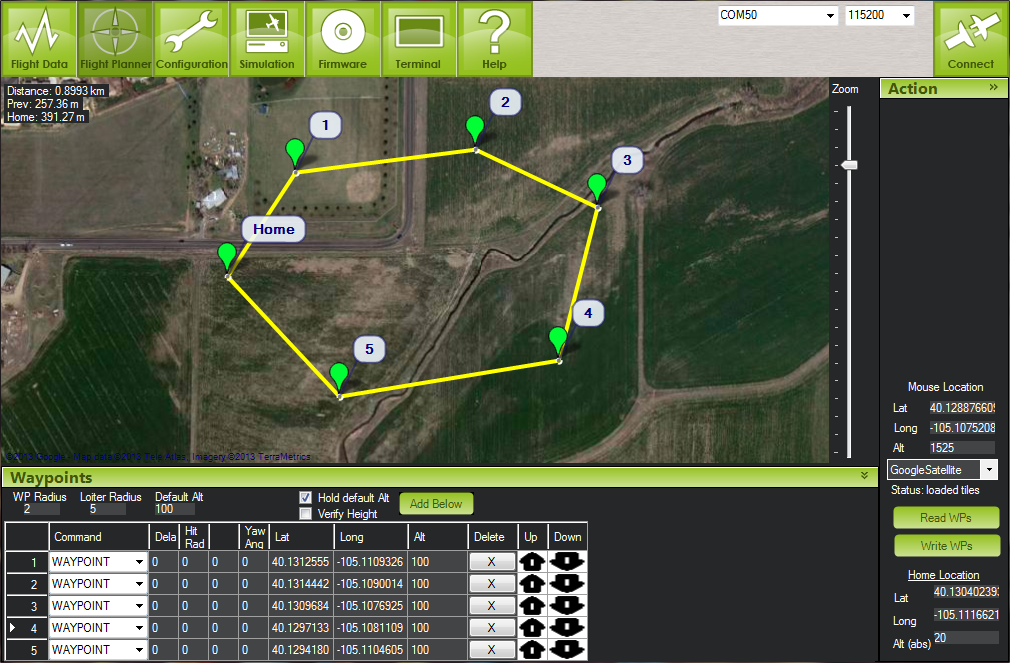Click Lat cell 40.1312555
The width and height of the screenshot is (1010, 663).
301,562
